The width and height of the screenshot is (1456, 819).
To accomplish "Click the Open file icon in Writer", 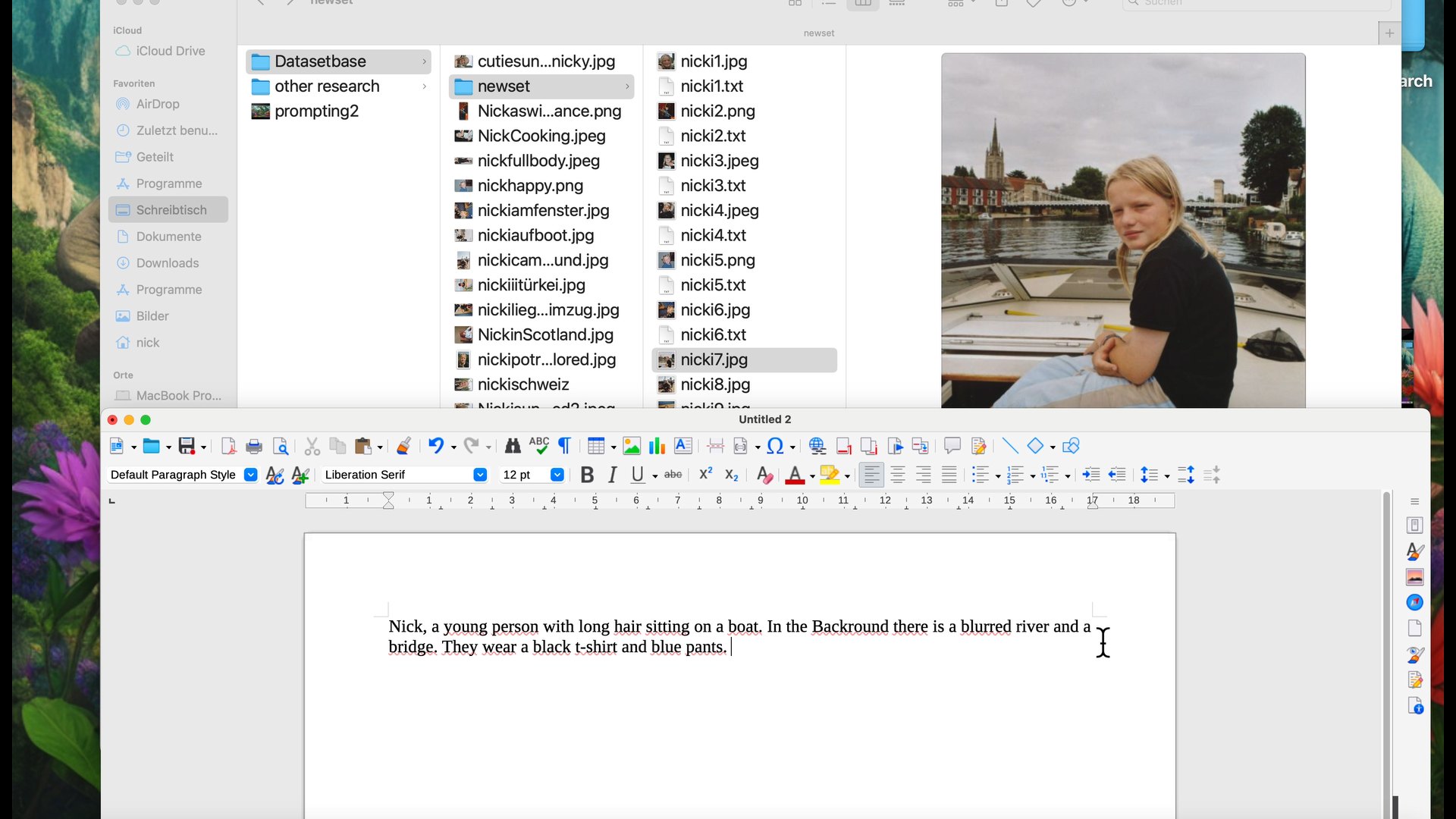I will point(152,446).
